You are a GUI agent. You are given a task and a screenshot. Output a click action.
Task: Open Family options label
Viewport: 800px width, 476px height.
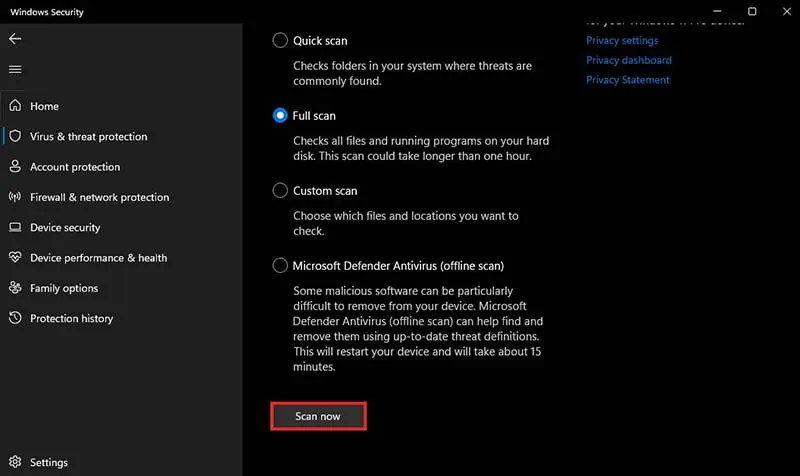(x=64, y=288)
